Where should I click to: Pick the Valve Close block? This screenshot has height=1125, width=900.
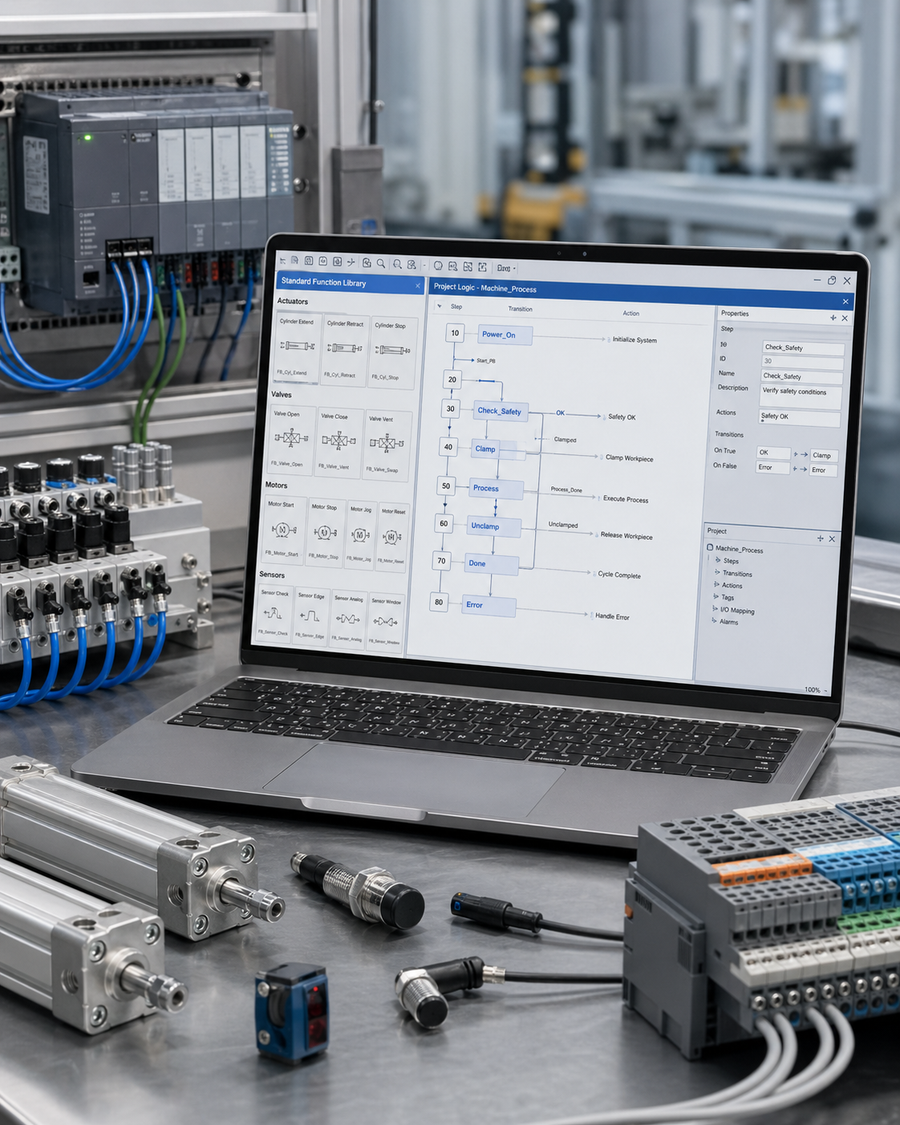point(339,443)
